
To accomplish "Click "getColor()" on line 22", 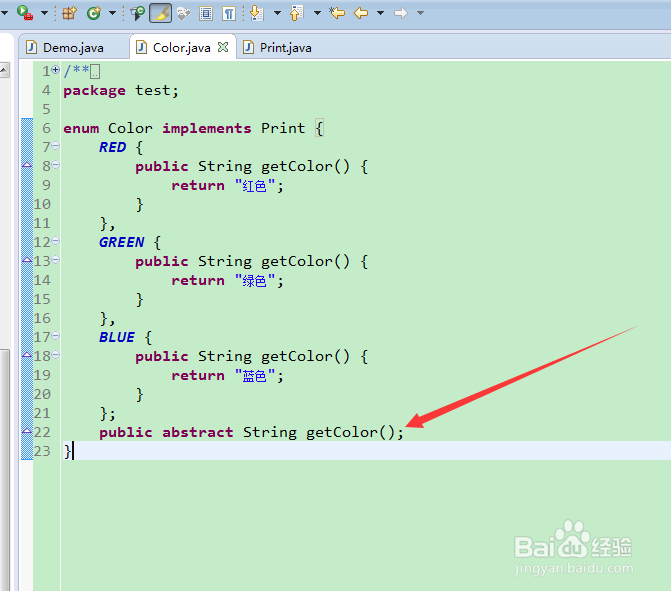I will pyautogui.click(x=350, y=432).
